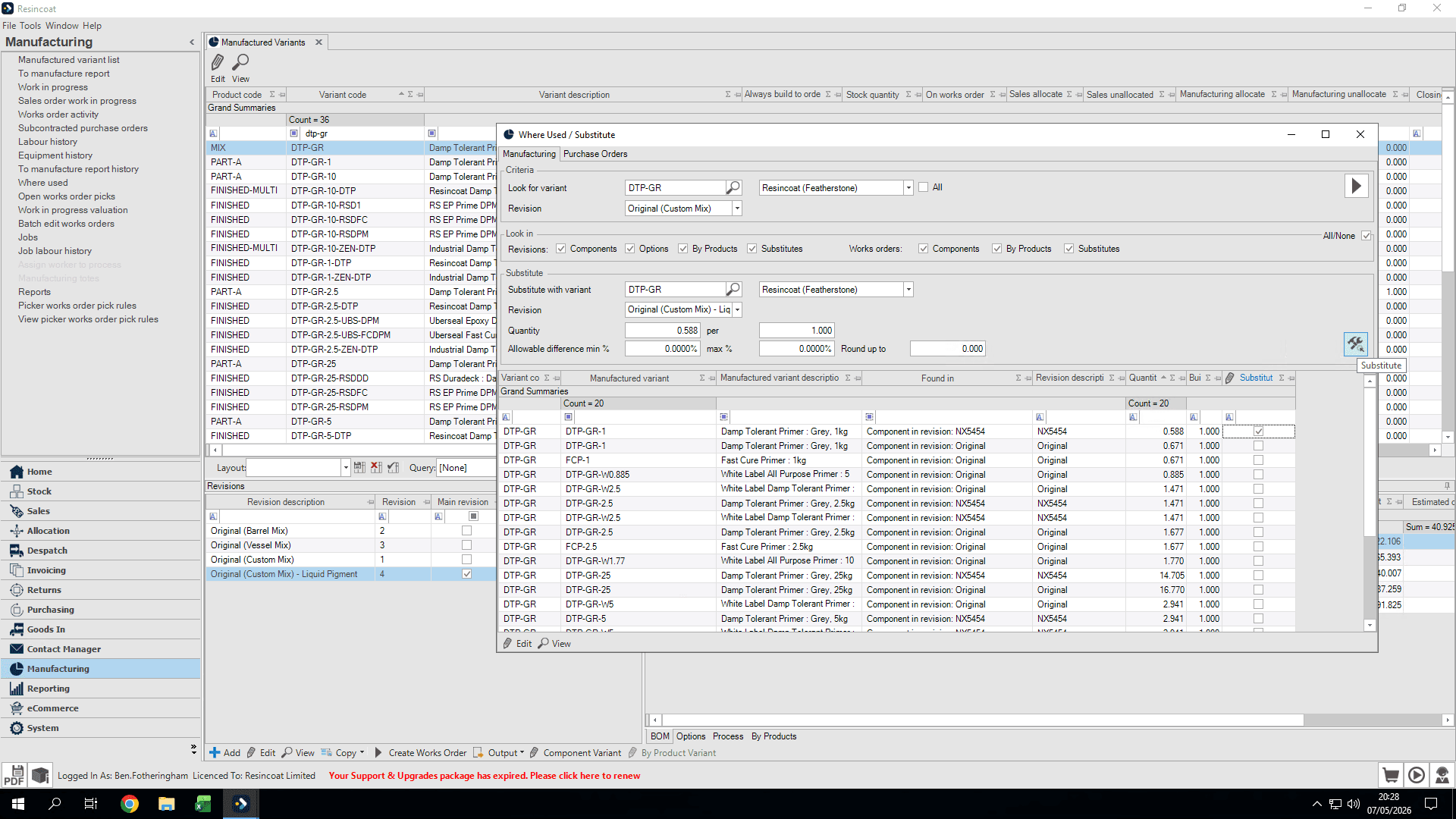Open the Despatch module in sidebar
The image size is (1456, 819).
101,551
